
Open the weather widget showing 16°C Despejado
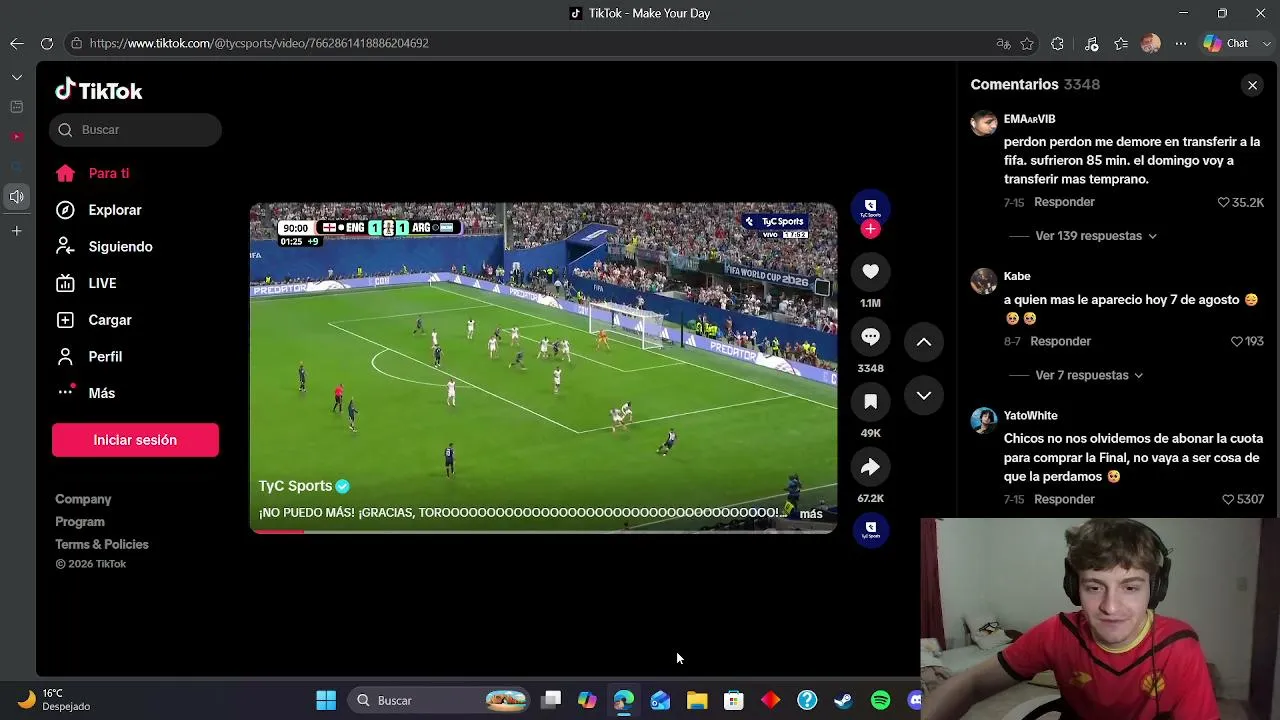pos(56,700)
